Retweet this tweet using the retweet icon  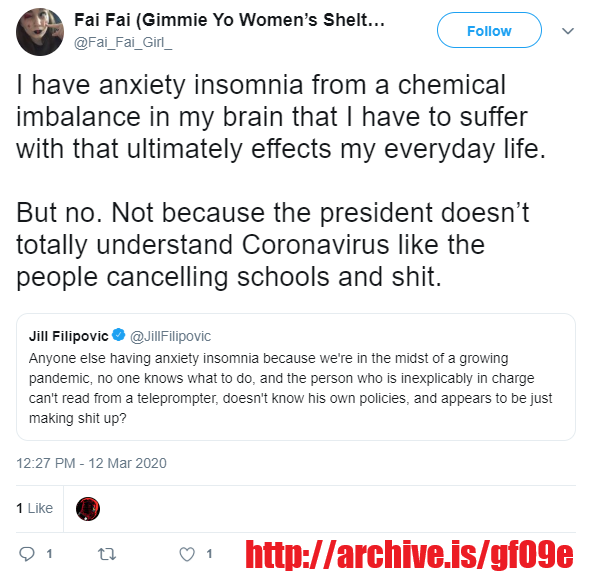(x=107, y=555)
